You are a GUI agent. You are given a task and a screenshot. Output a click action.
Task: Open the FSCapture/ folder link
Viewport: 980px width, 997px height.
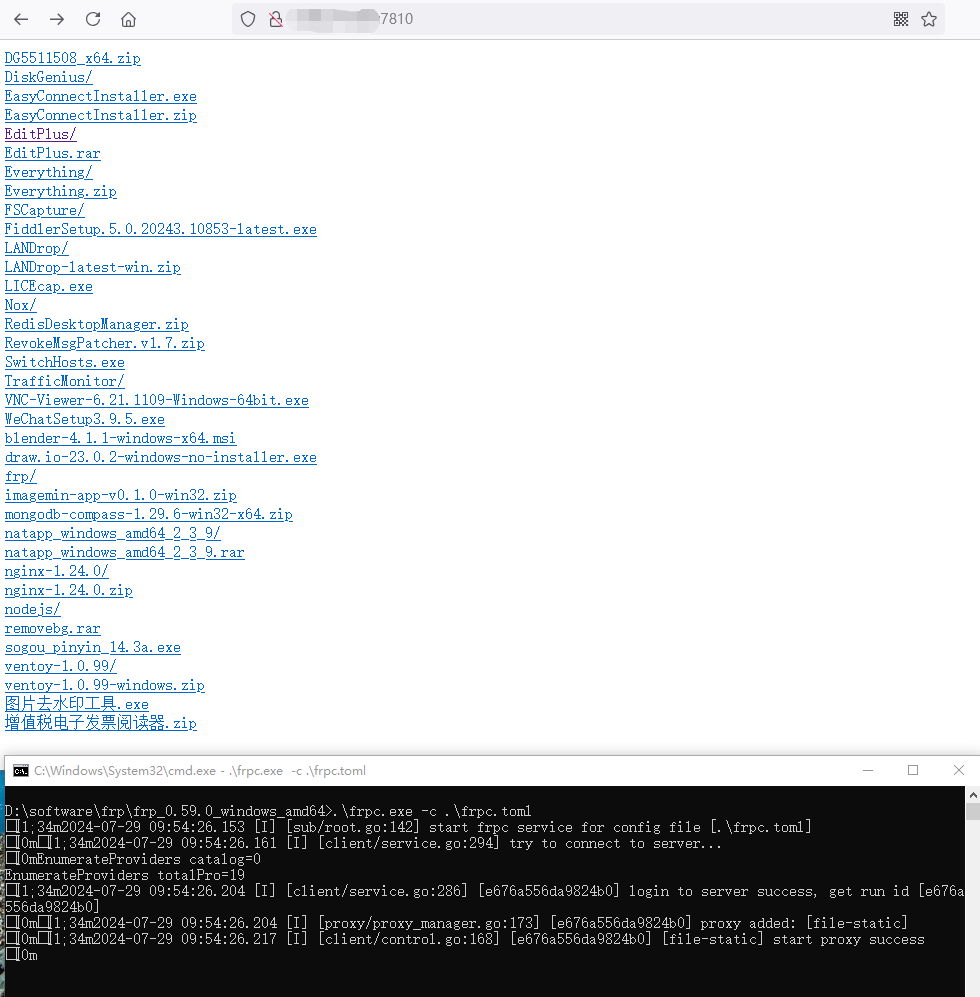[45, 210]
